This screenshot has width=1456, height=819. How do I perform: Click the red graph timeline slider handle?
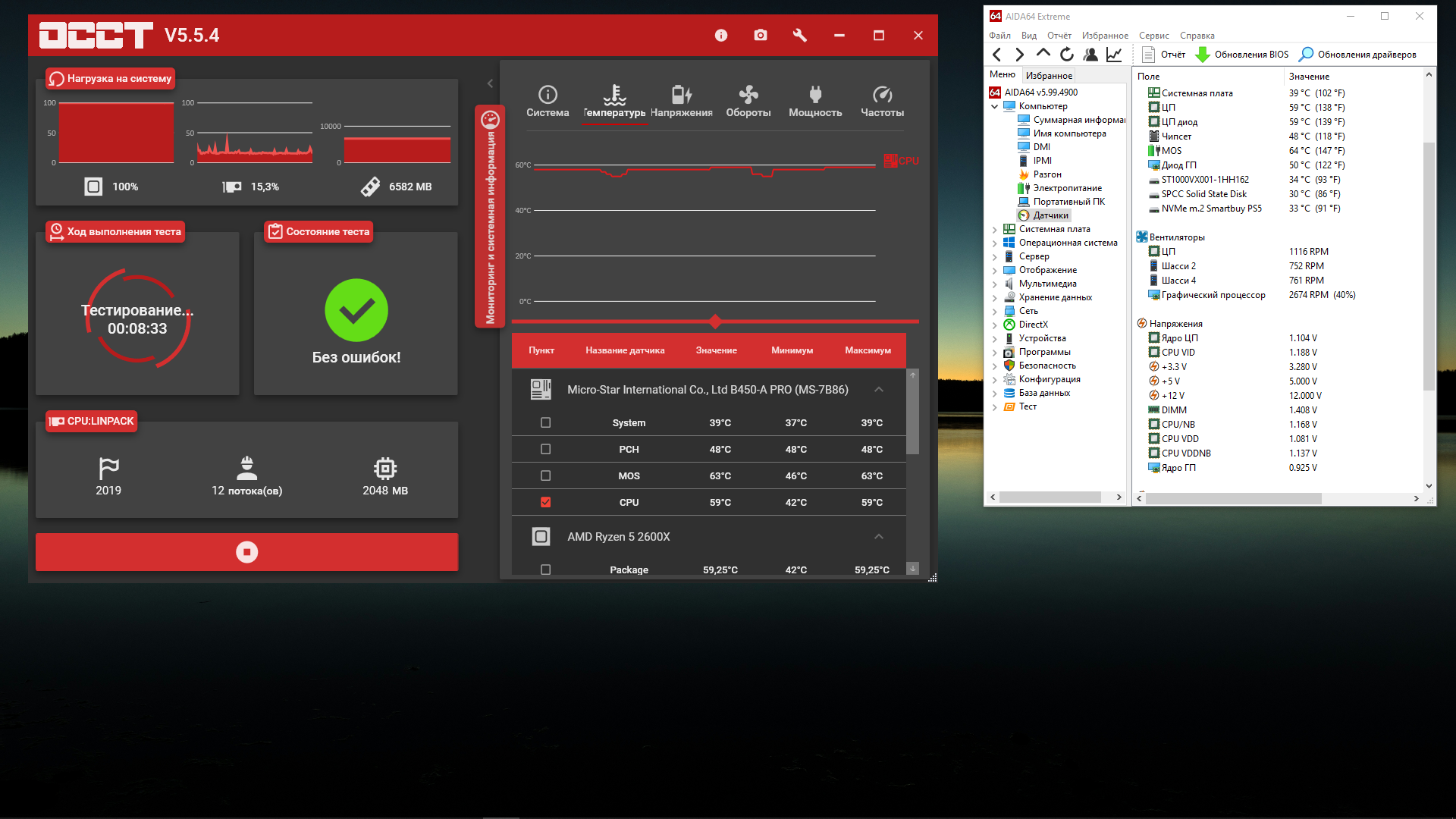point(715,322)
